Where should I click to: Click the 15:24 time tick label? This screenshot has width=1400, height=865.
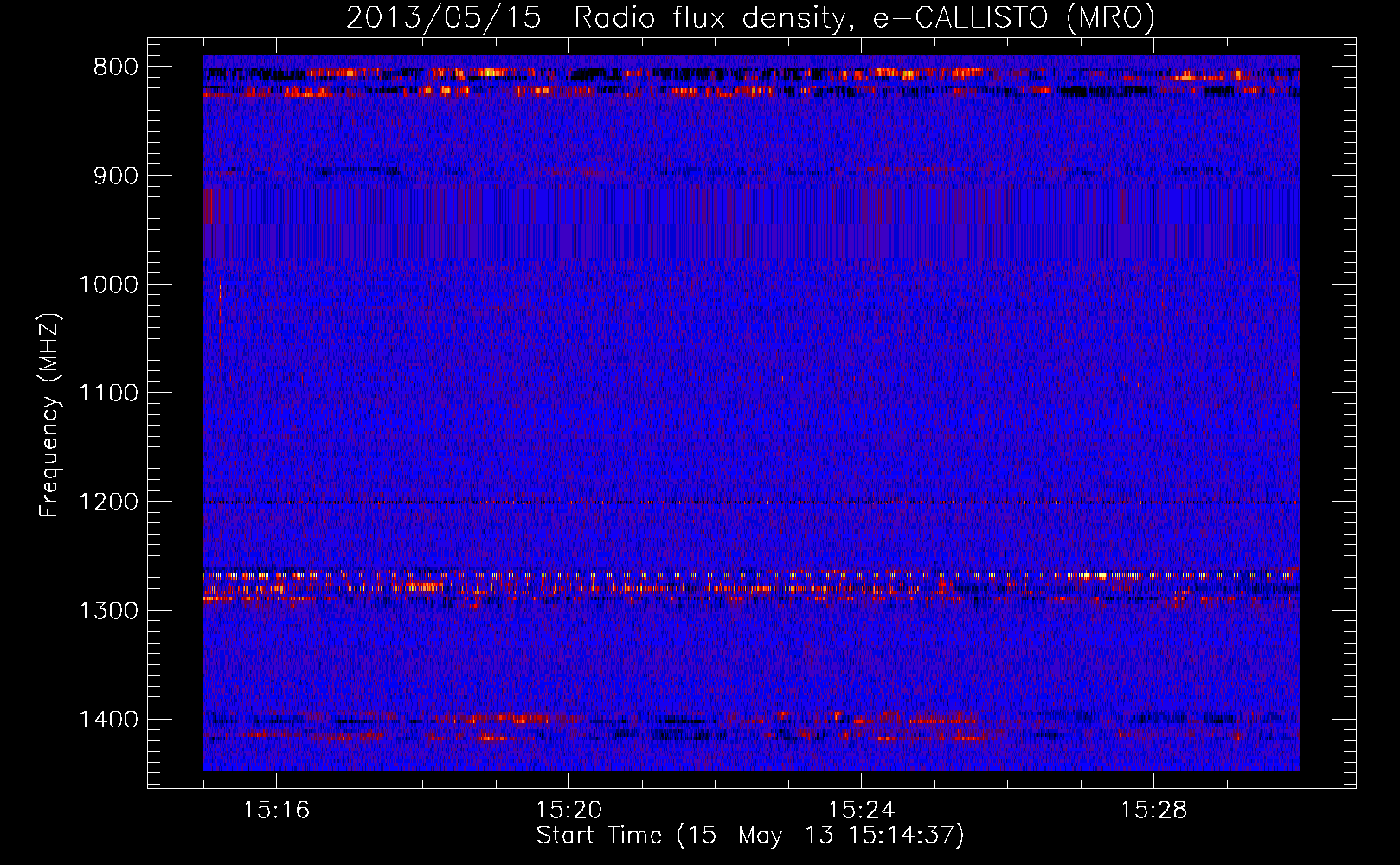click(x=861, y=811)
